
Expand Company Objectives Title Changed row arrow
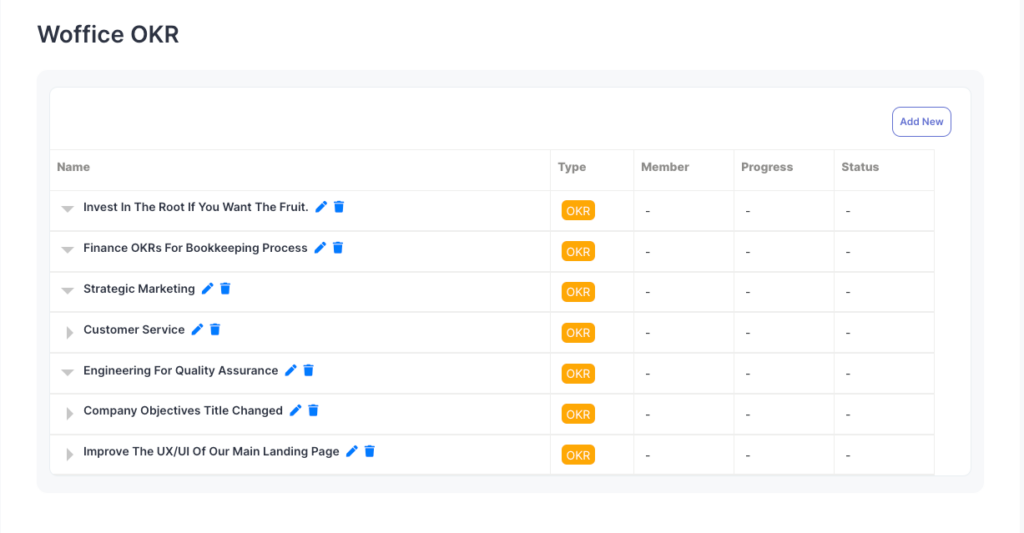(x=69, y=413)
